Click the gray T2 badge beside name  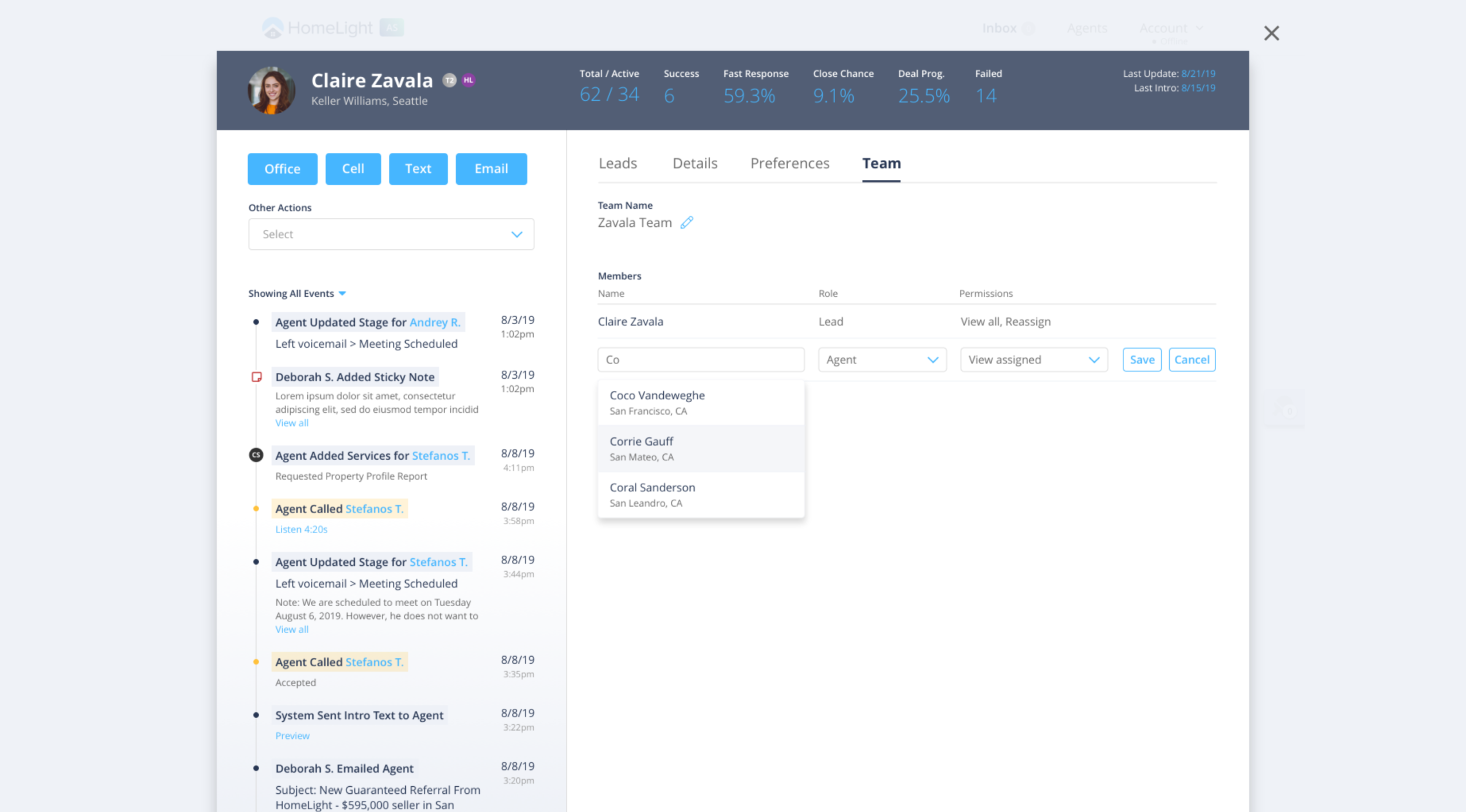click(x=449, y=80)
